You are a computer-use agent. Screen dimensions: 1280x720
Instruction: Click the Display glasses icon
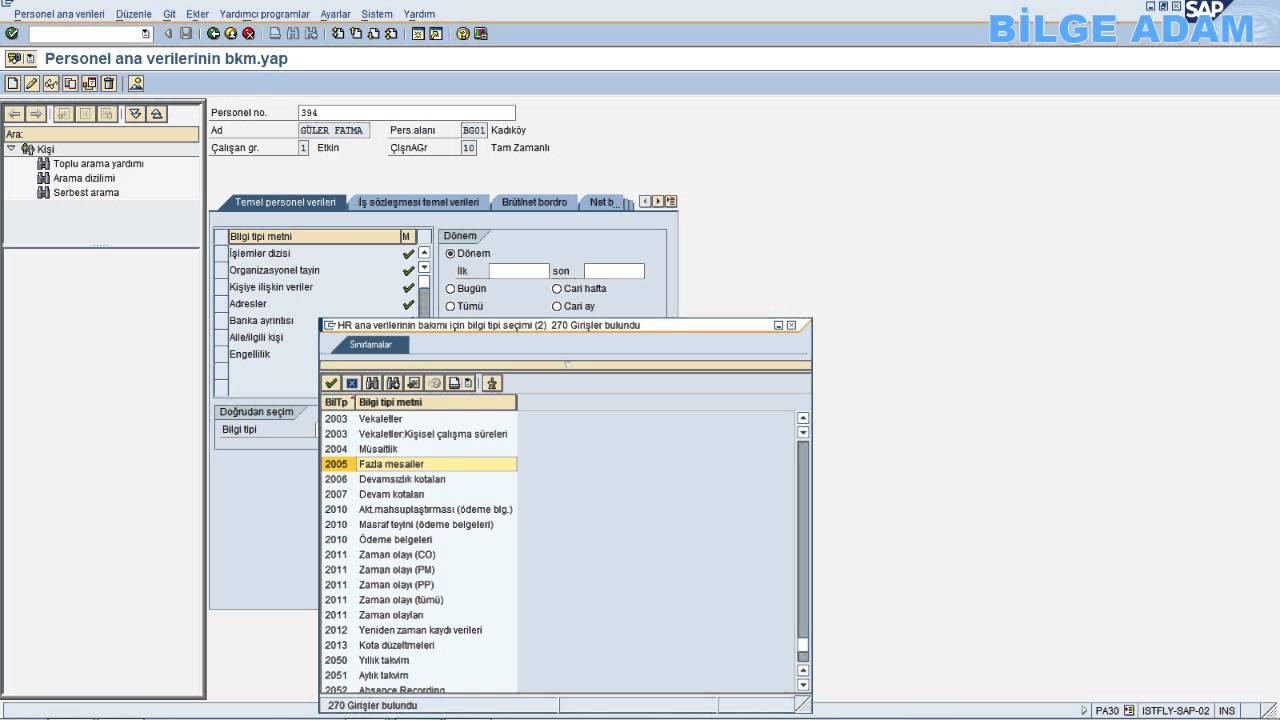(51, 83)
